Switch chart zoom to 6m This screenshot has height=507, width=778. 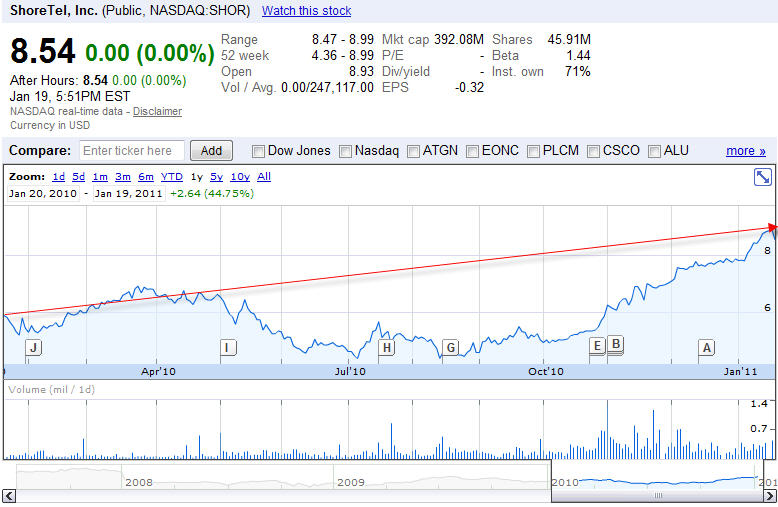[146, 176]
